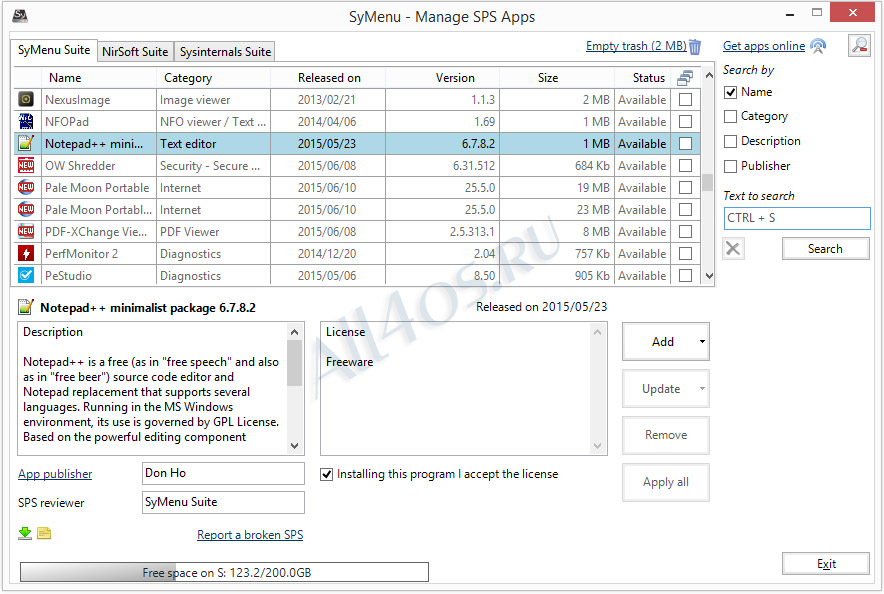Click the Notepad++ row icon in list
The image size is (884, 594).
[x=26, y=144]
